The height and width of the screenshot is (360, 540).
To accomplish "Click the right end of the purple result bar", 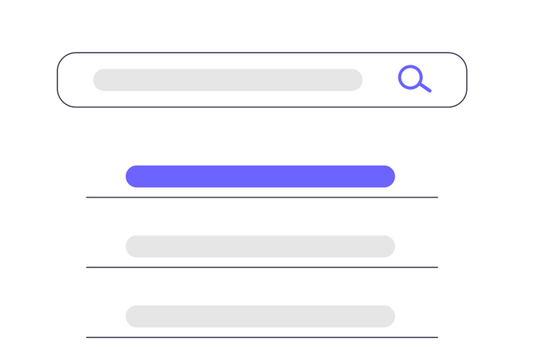I will click(x=384, y=176).
